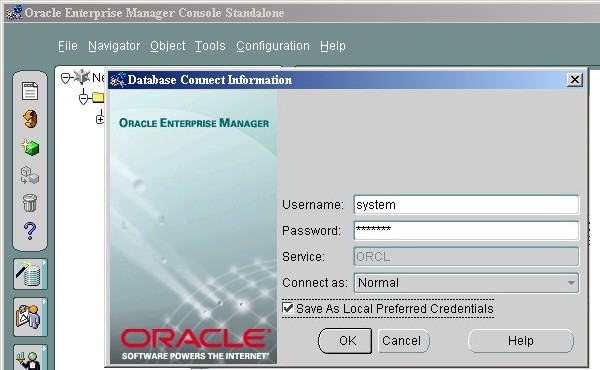Click the report document icon in sidebar
This screenshot has height=370, width=600.
(30, 91)
